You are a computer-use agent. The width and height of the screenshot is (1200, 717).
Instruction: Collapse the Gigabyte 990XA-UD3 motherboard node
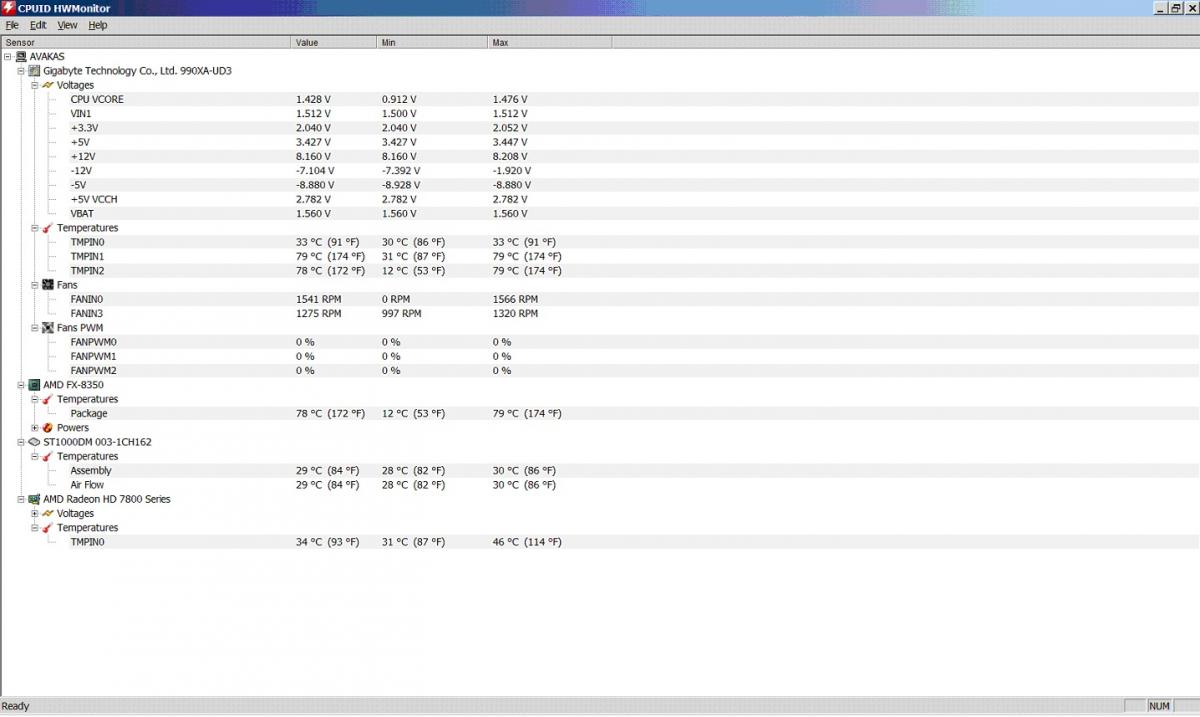click(x=21, y=71)
